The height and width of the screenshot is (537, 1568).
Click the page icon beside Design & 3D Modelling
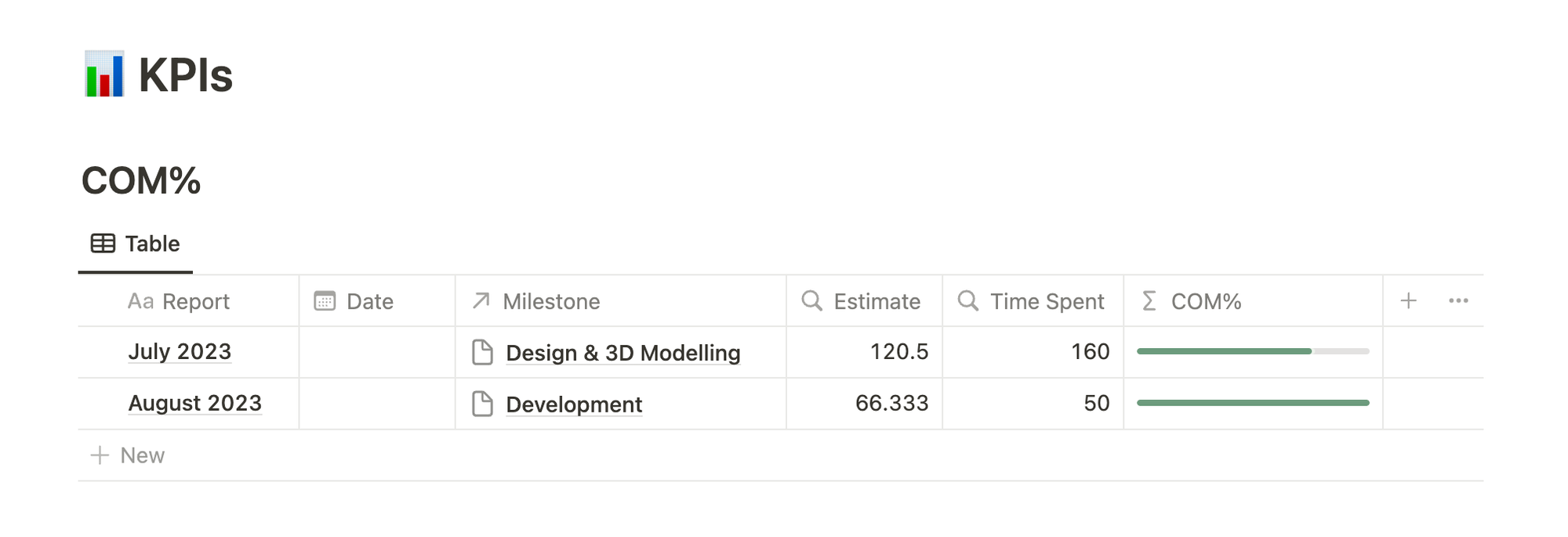[483, 353]
